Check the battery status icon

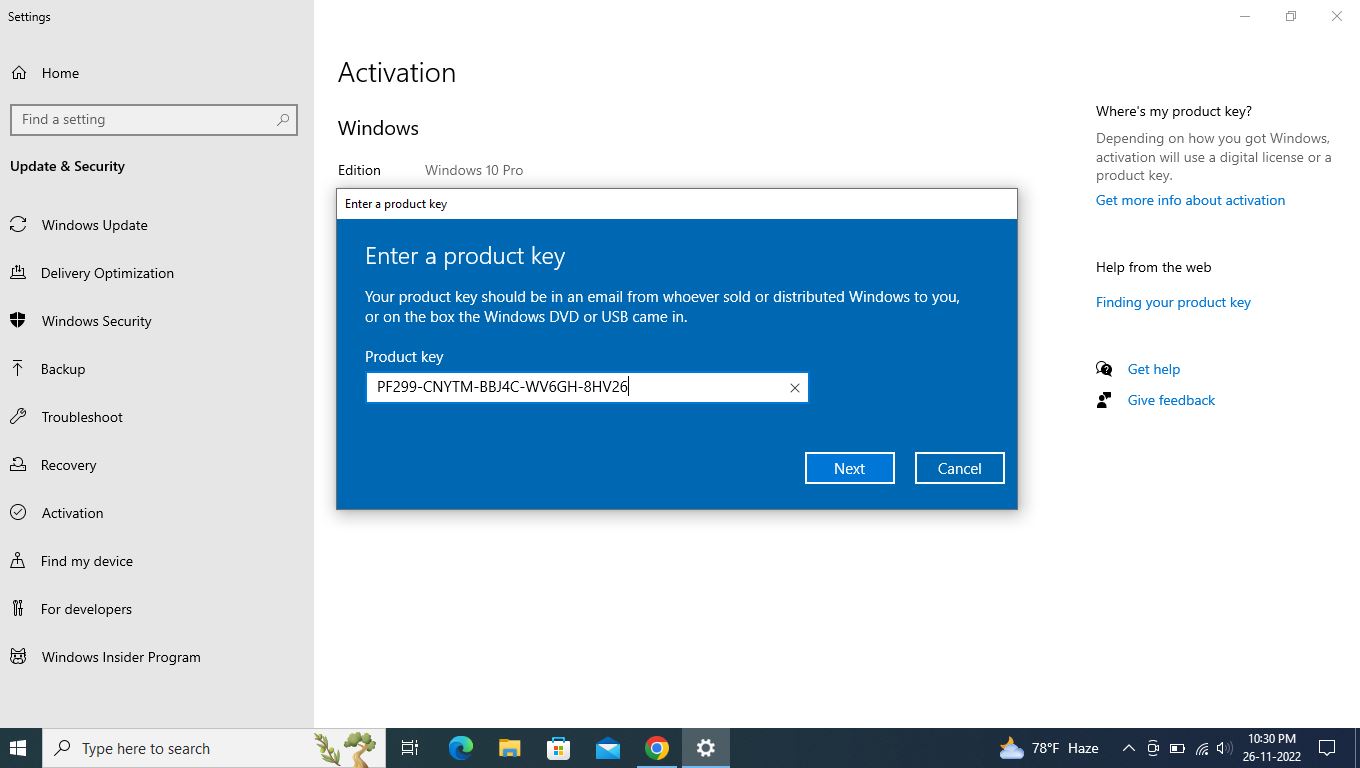click(1177, 748)
